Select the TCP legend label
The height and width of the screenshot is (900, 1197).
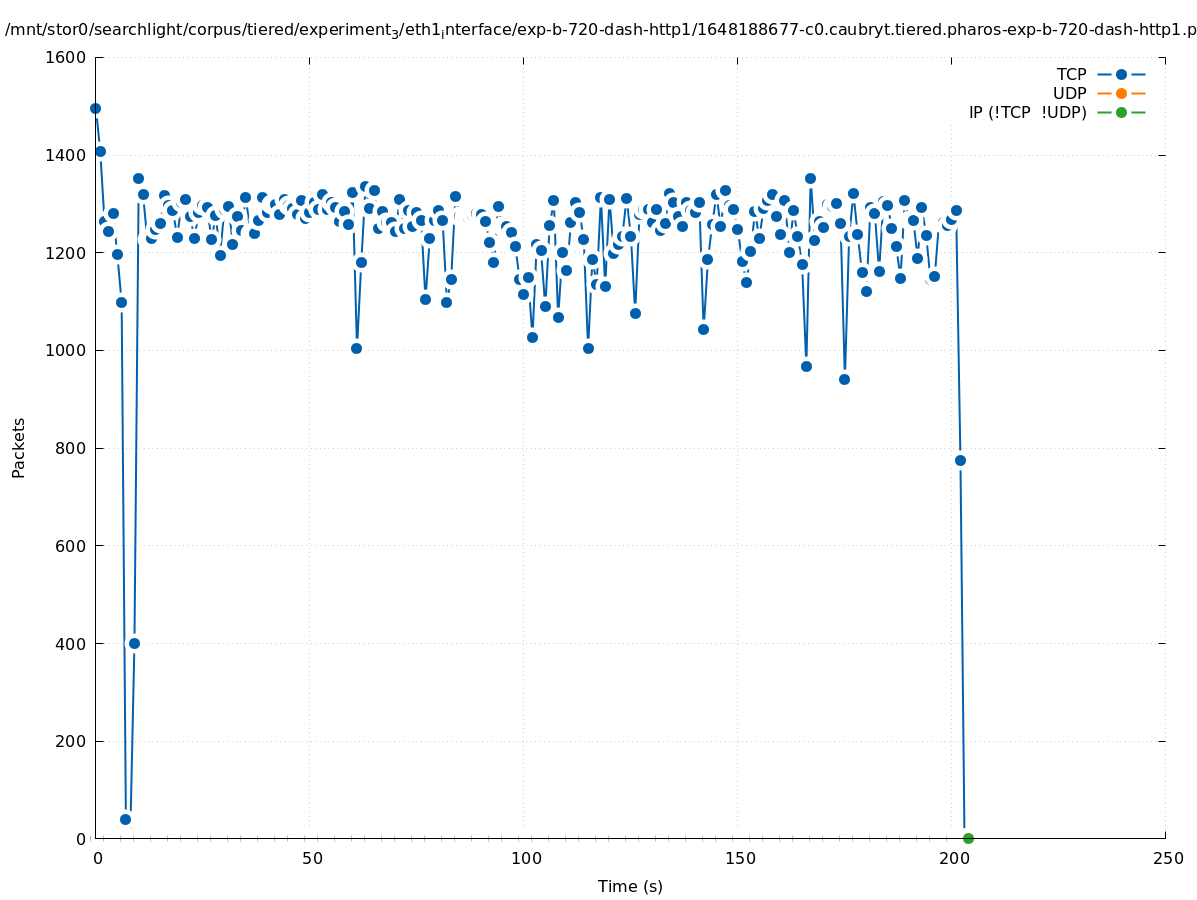(x=1071, y=74)
